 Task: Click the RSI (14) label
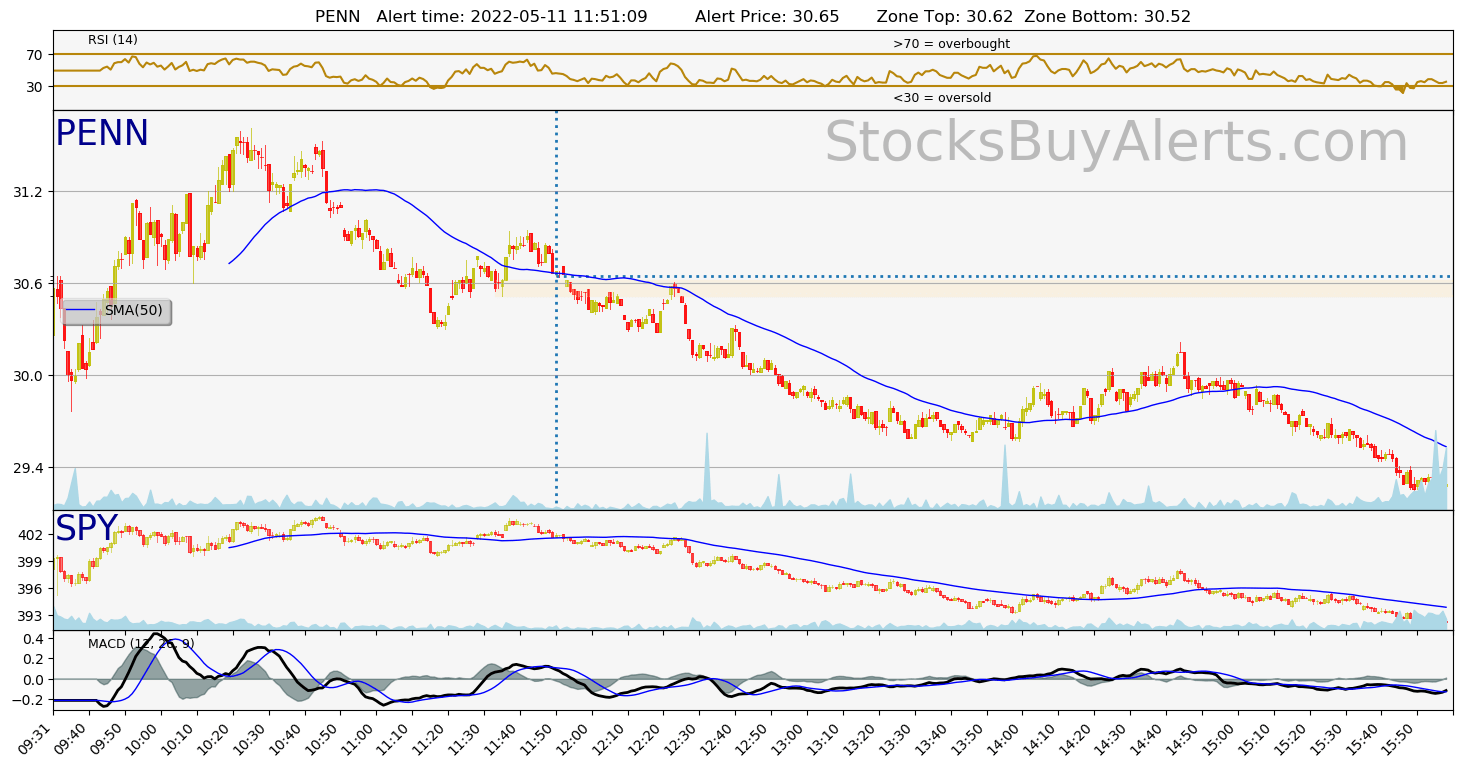click(x=113, y=40)
